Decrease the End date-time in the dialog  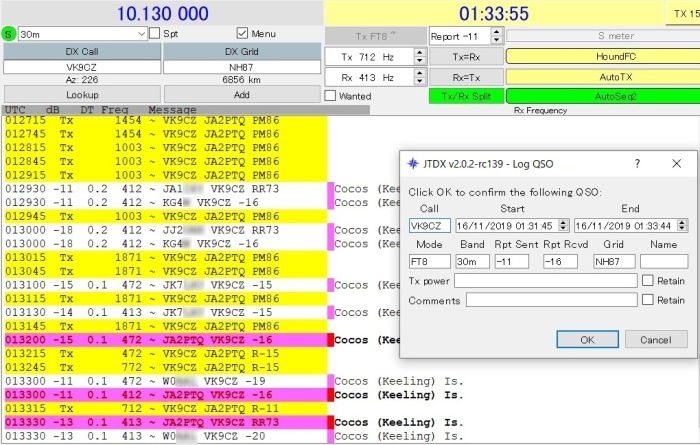pos(682,229)
